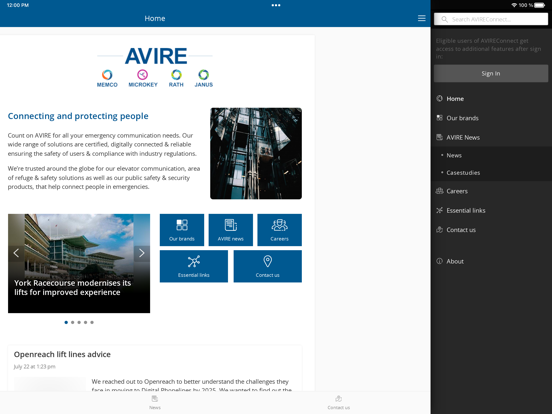Open the Essential links blue tile
The width and height of the screenshot is (552, 414).
[x=194, y=266]
